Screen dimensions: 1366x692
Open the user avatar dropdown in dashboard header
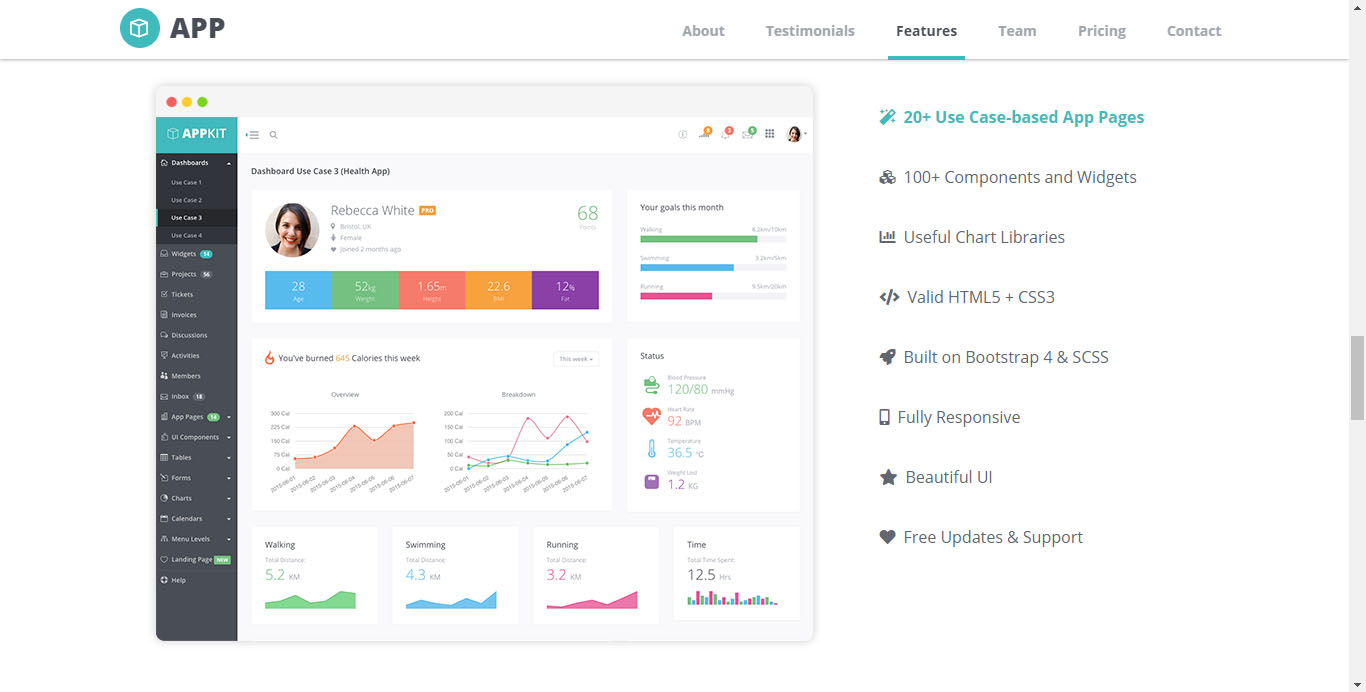point(796,134)
